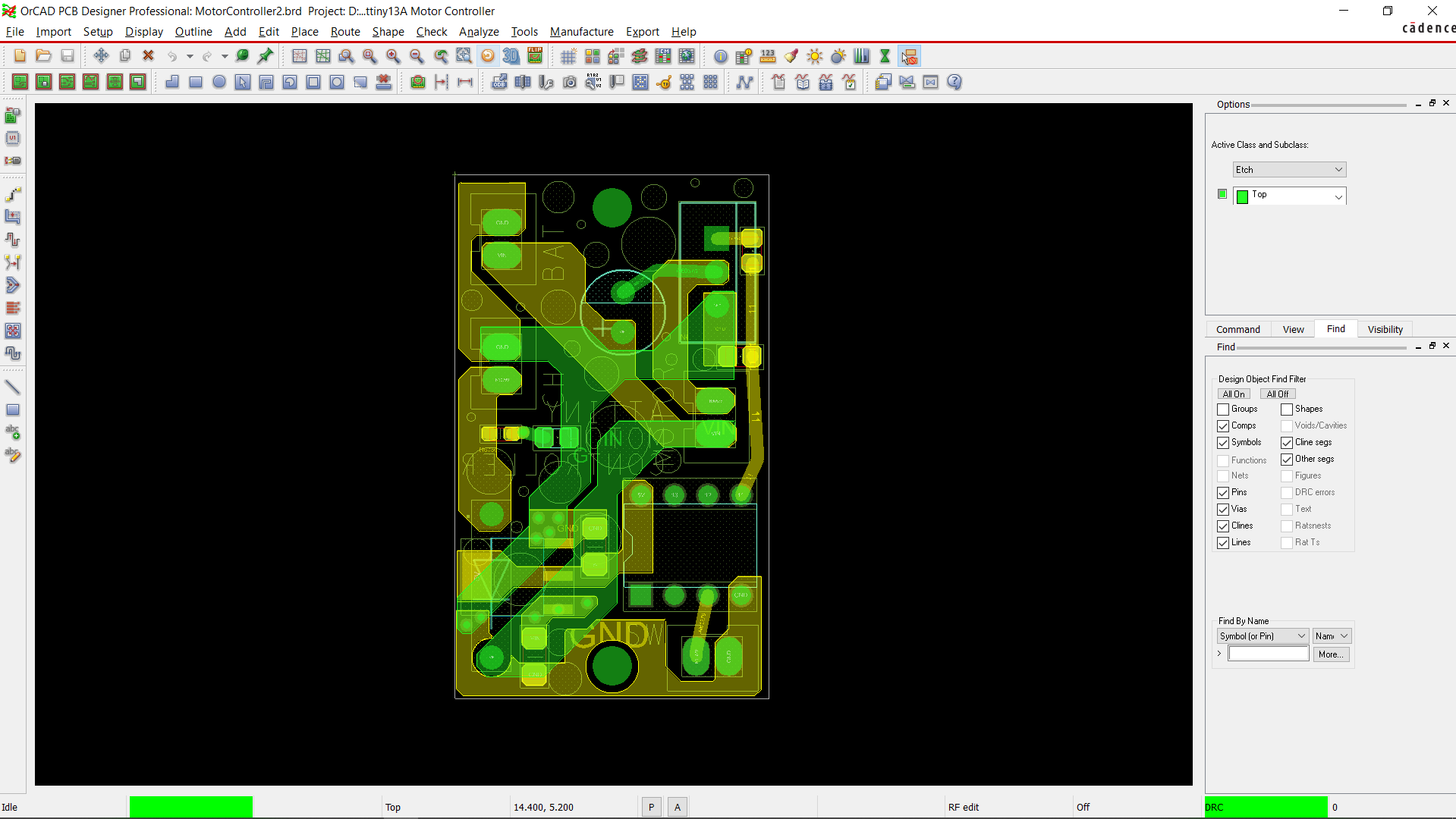Toggle the Pins checkbox
Image resolution: width=1456 pixels, height=819 pixels.
click(1223, 493)
